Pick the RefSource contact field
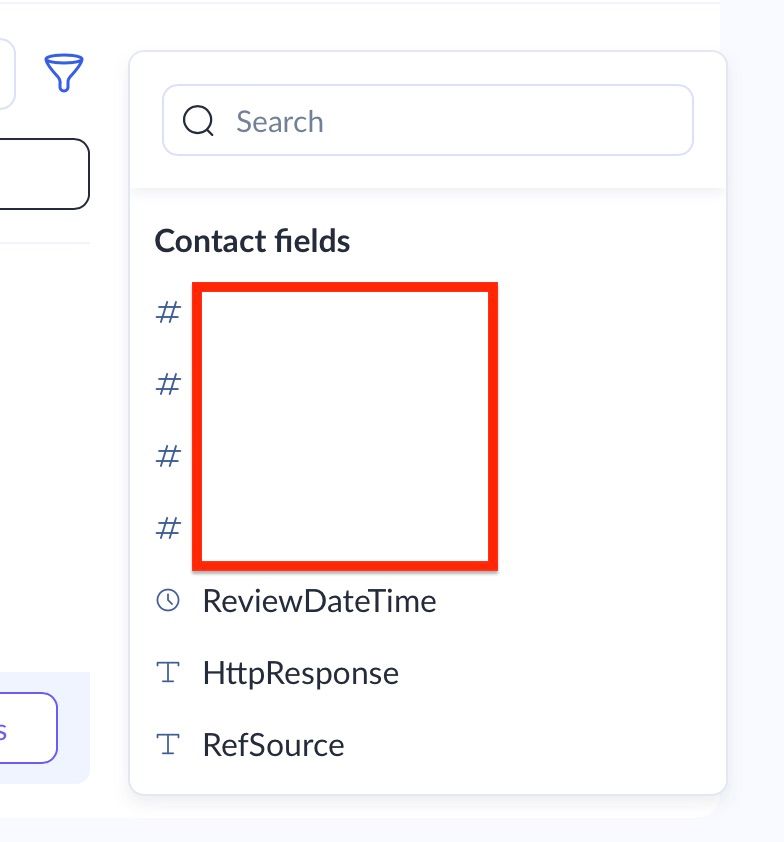Viewport: 784px width, 842px height. (x=273, y=745)
